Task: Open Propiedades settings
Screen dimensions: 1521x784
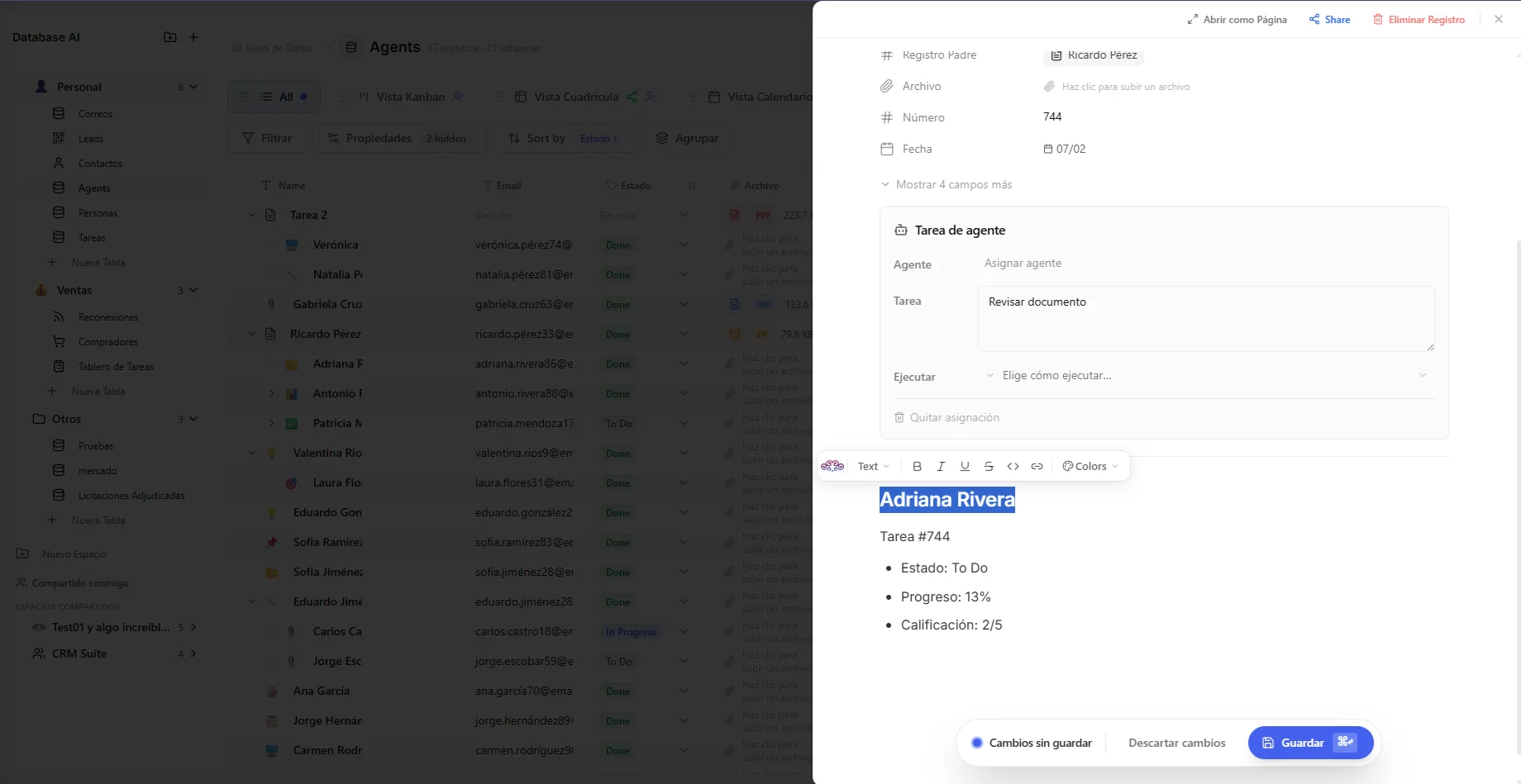Action: point(399,138)
